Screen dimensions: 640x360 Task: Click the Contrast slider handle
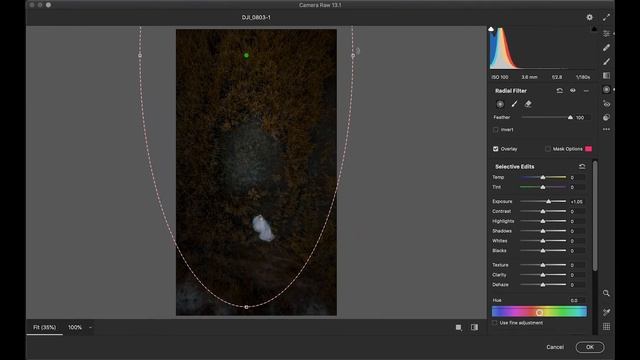click(543, 211)
